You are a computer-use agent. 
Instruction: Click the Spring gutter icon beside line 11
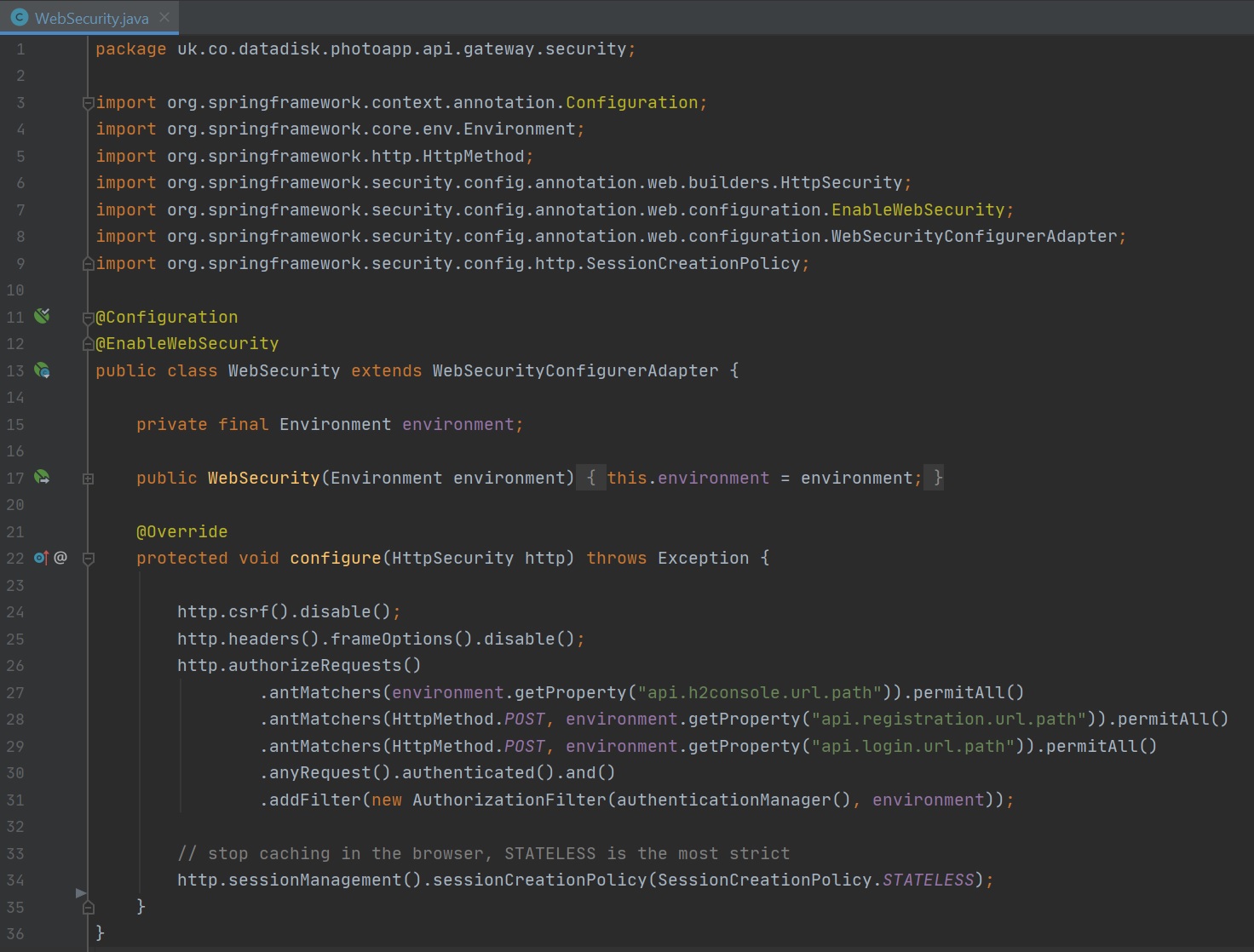coord(42,316)
